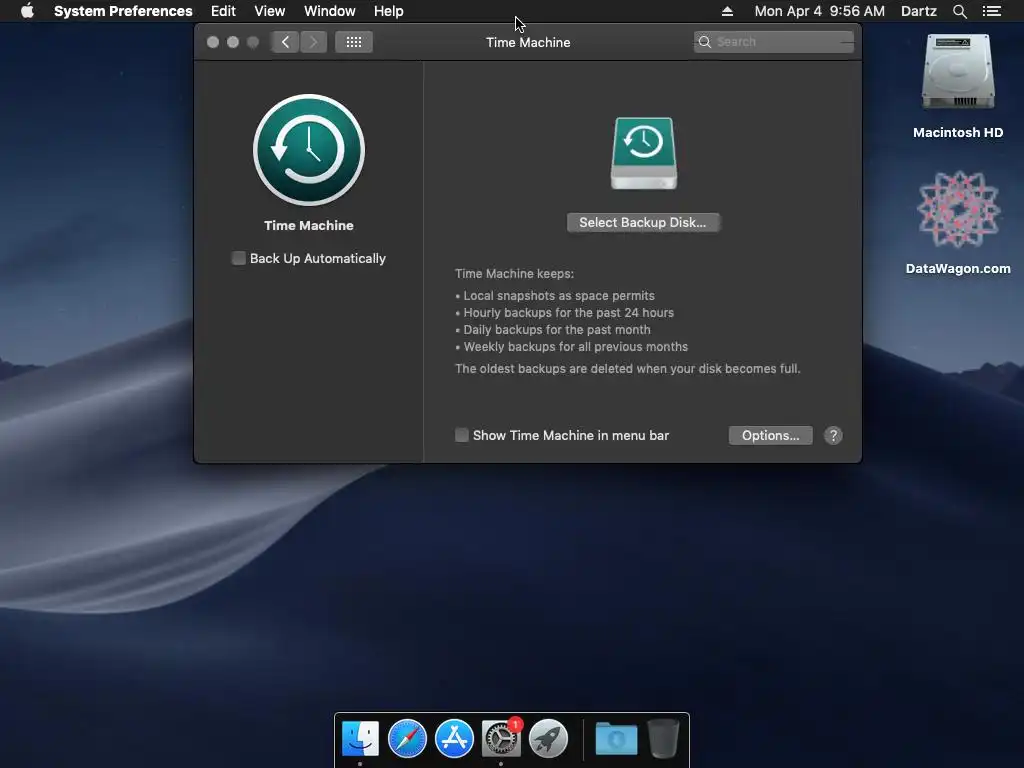The image size is (1024, 768).
Task: Open Launchpad rocket icon in Dock
Action: click(x=548, y=739)
